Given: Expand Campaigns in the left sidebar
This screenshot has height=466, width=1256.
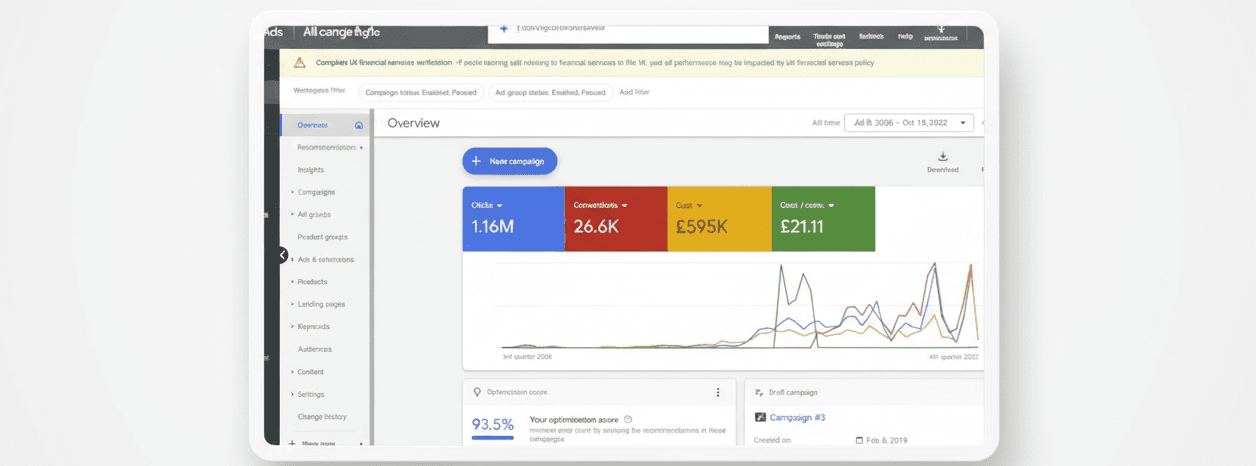Looking at the screenshot, I should [x=316, y=192].
